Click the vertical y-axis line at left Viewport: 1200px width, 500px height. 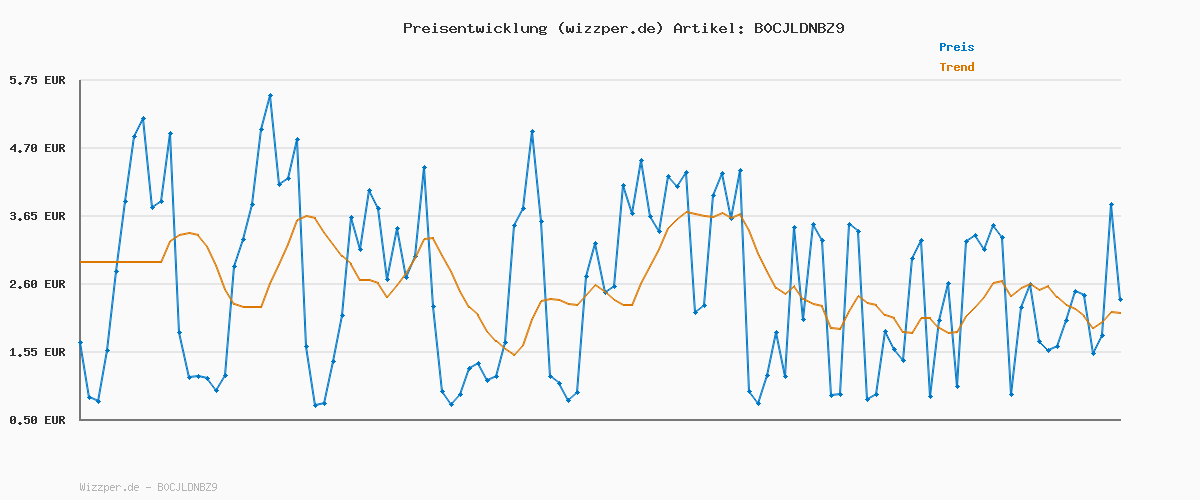coord(80,250)
